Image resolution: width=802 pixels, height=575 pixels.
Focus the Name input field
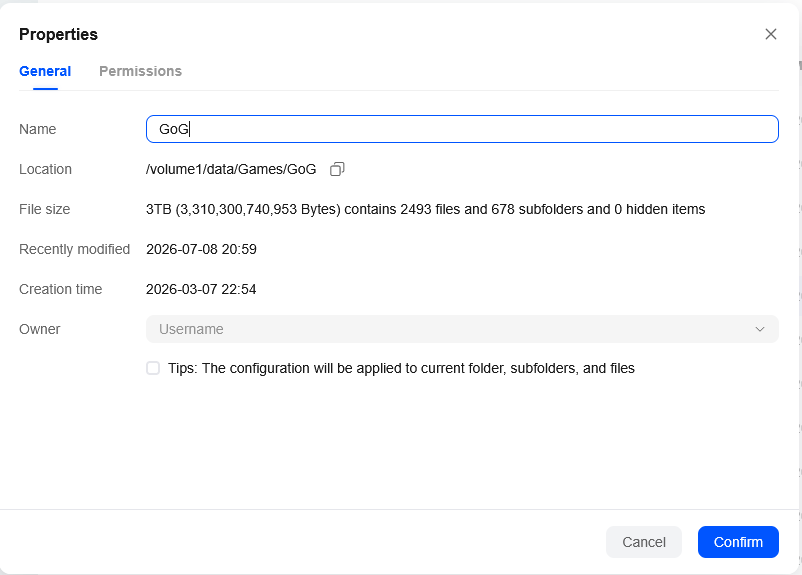coord(462,129)
